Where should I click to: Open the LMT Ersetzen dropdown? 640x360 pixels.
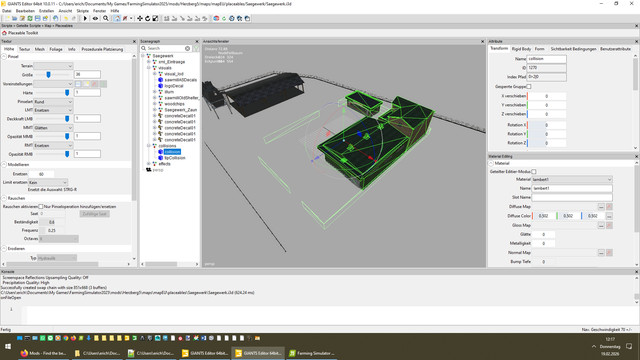pyautogui.click(x=53, y=110)
